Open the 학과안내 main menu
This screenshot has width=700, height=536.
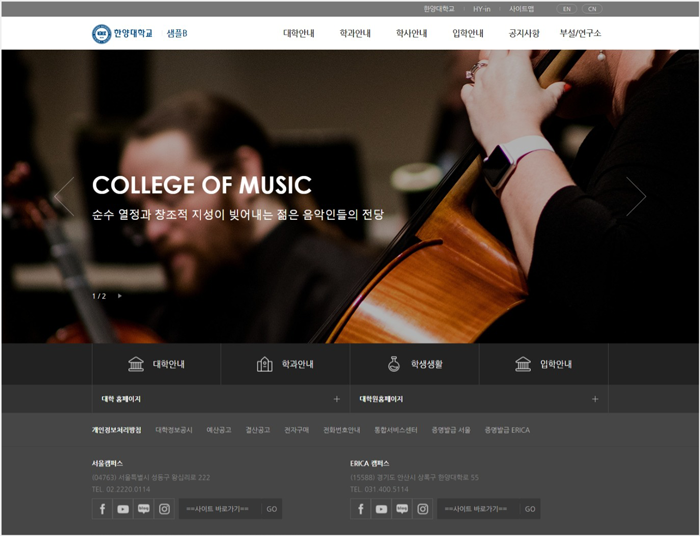point(355,34)
